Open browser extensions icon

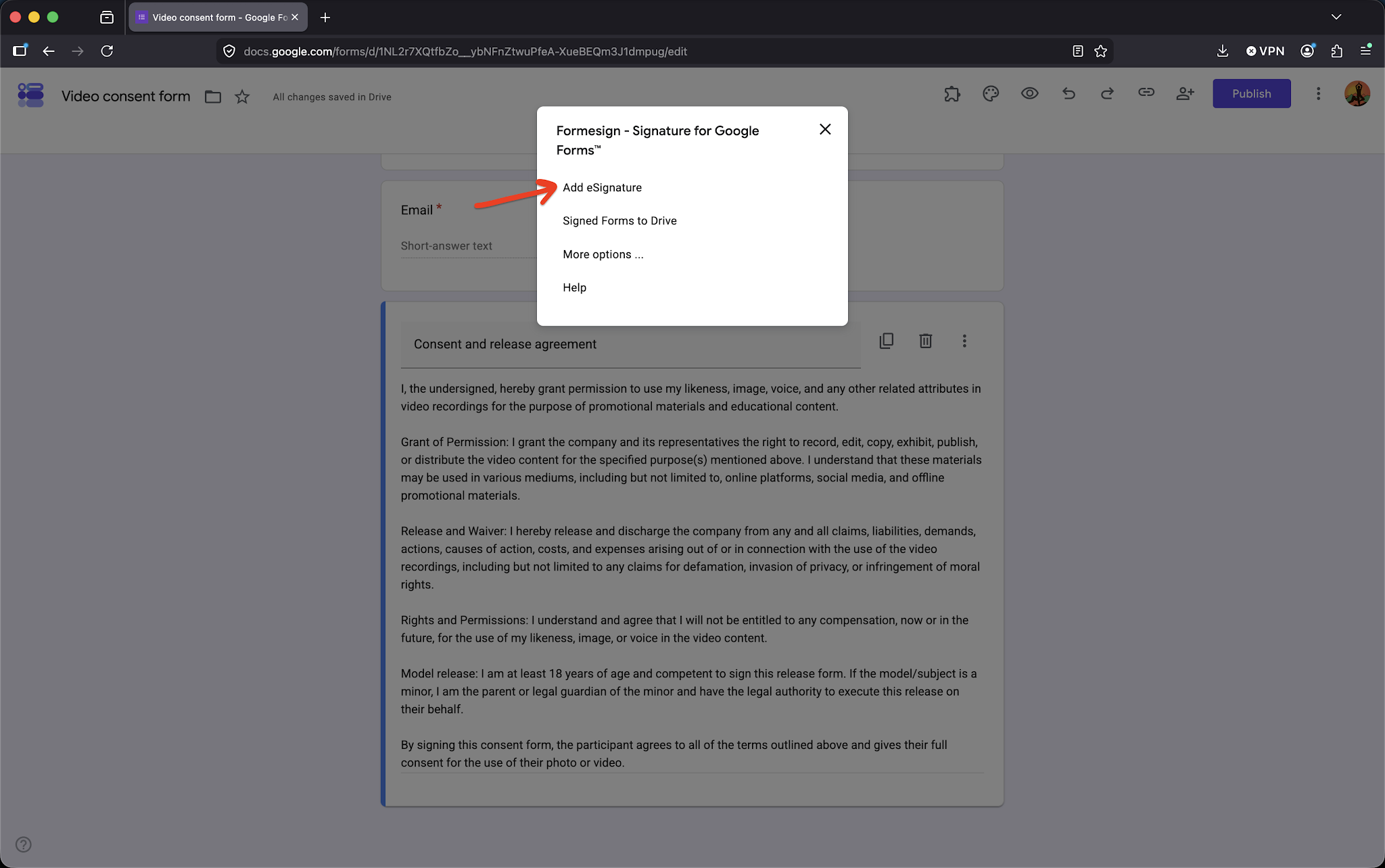click(1336, 51)
